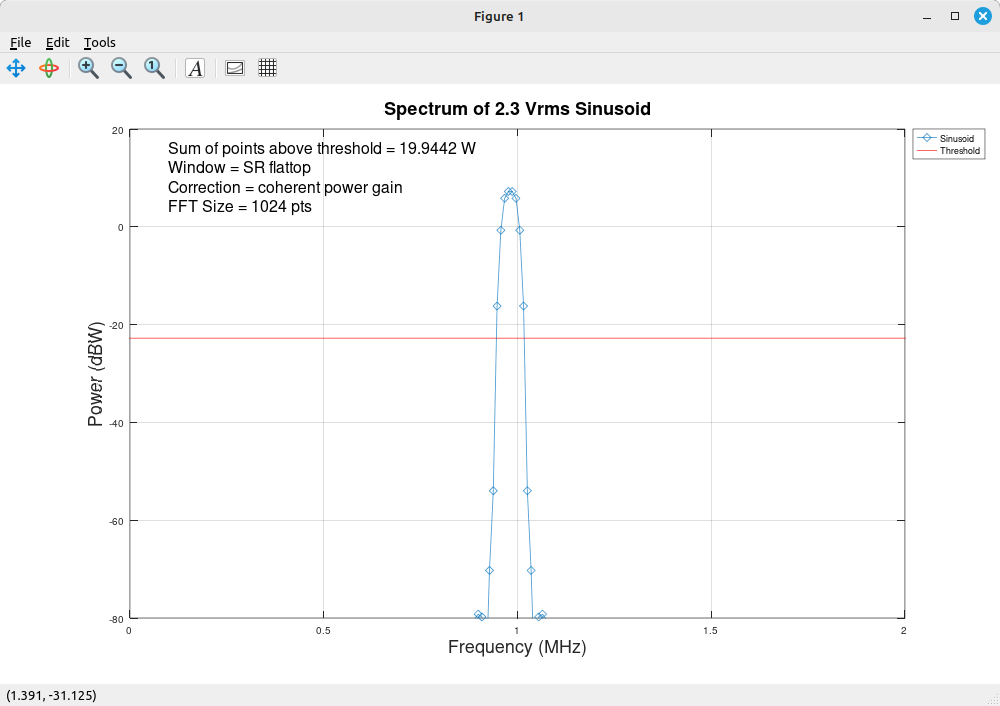Viewport: 1000px width, 706px height.
Task: Select the Pan tool in toolbar
Action: coord(16,68)
